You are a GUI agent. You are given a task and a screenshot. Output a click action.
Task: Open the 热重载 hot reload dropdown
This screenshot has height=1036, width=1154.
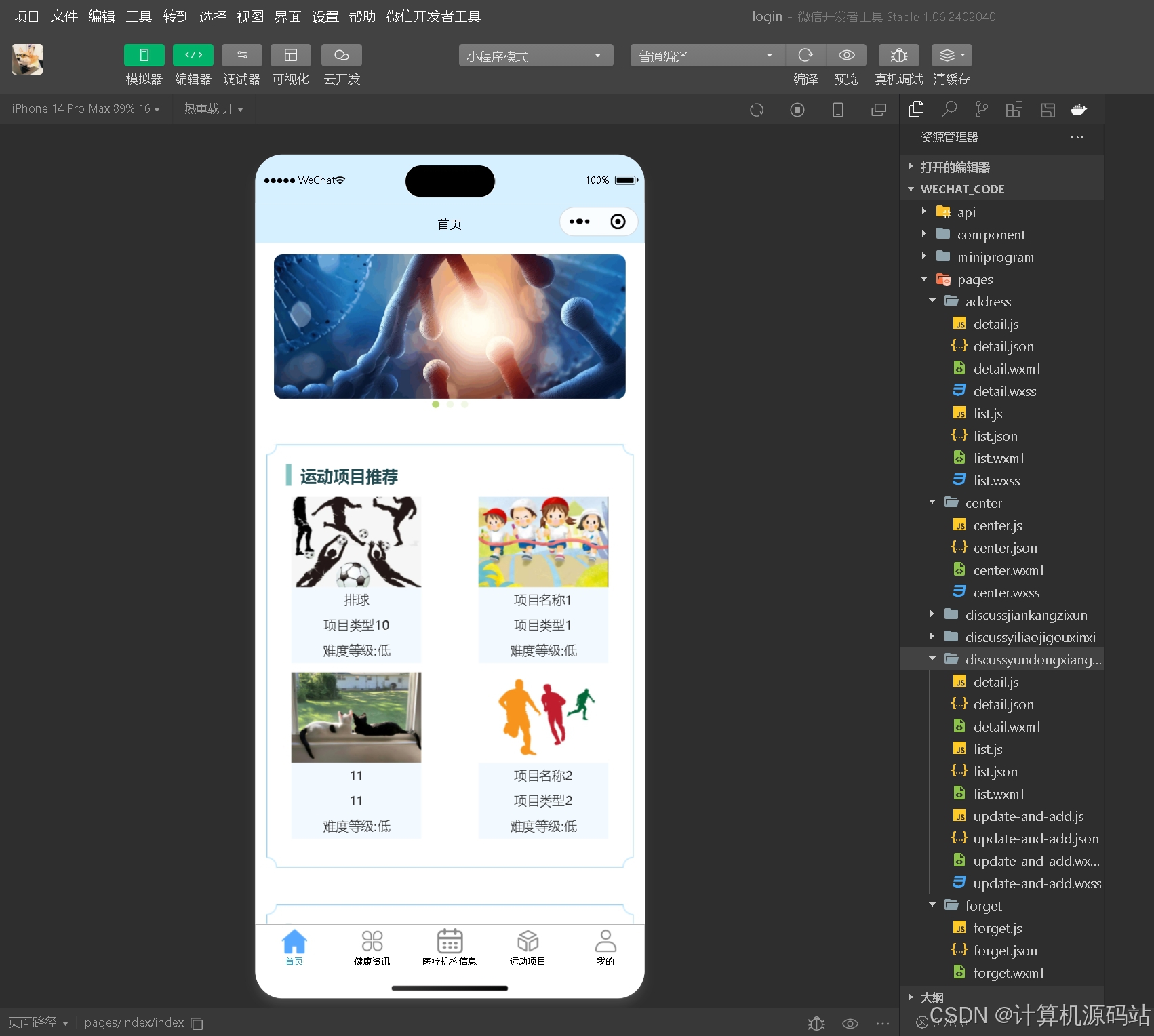[x=214, y=108]
